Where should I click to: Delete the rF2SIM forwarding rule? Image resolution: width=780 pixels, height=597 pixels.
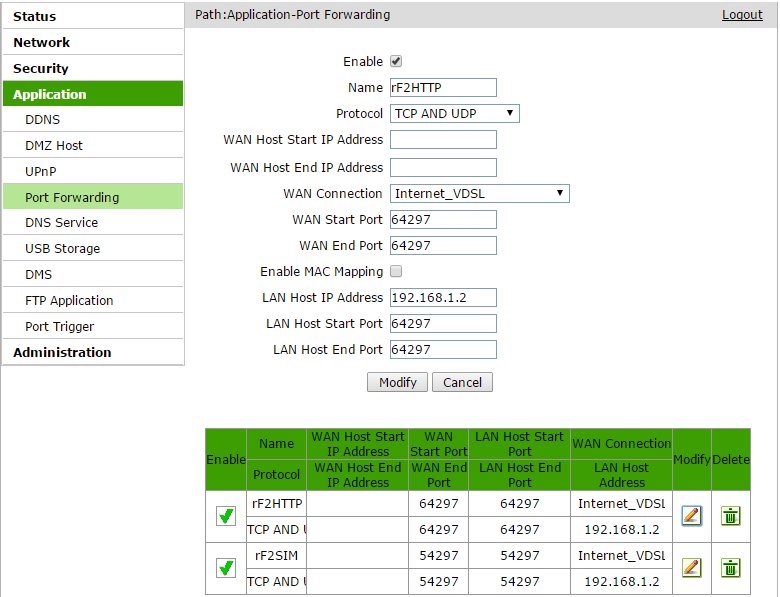[731, 567]
